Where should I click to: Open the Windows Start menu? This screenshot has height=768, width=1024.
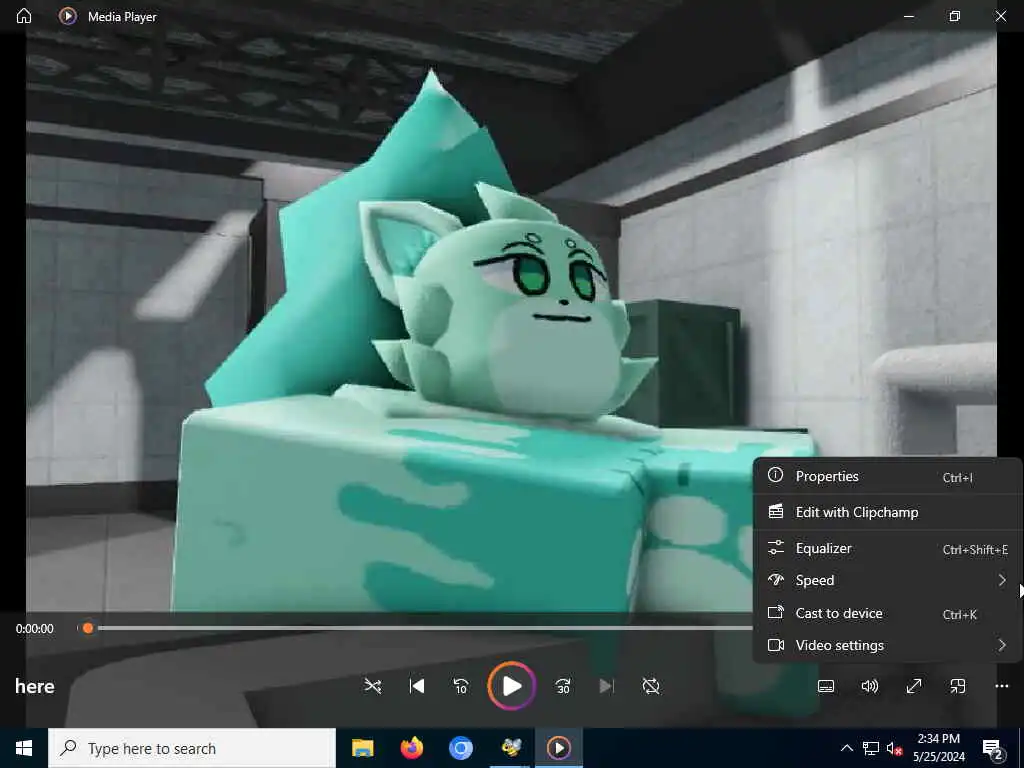click(24, 748)
